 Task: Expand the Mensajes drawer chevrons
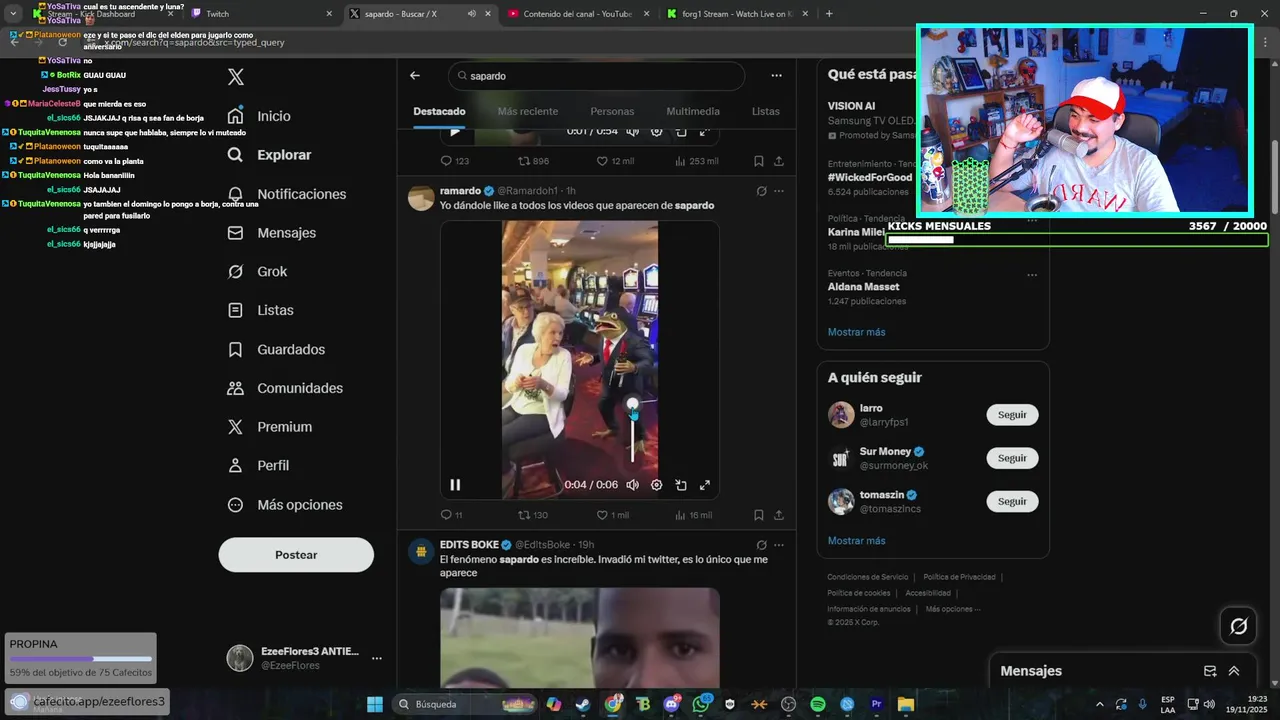coord(1234,671)
